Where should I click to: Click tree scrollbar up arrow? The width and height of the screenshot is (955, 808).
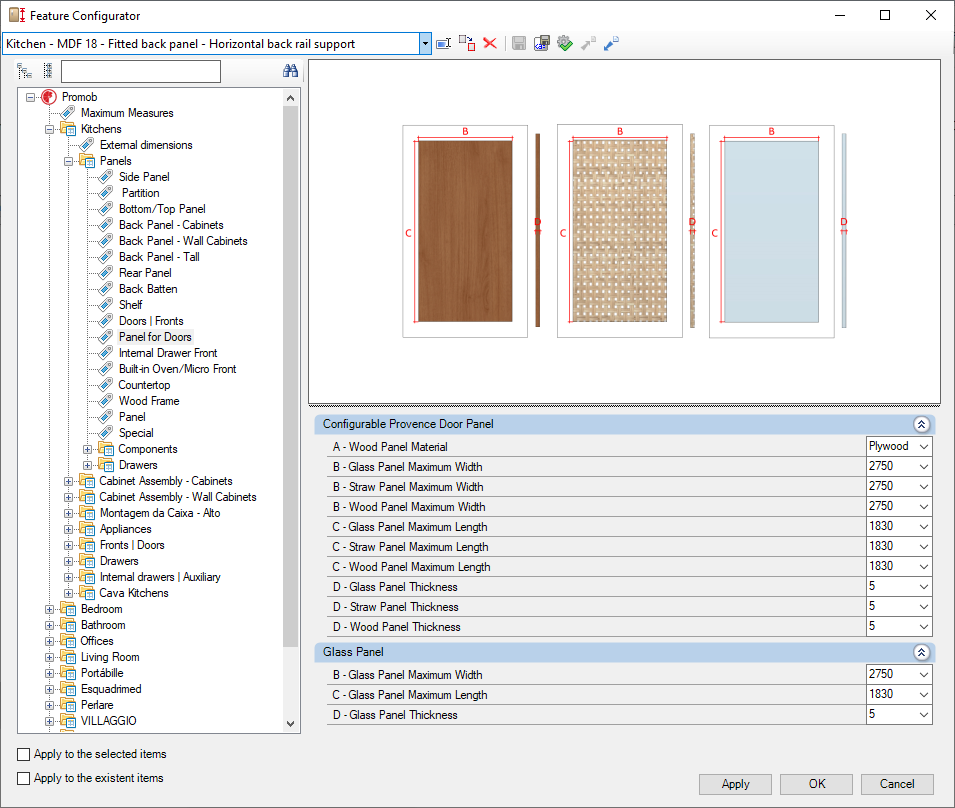click(291, 98)
